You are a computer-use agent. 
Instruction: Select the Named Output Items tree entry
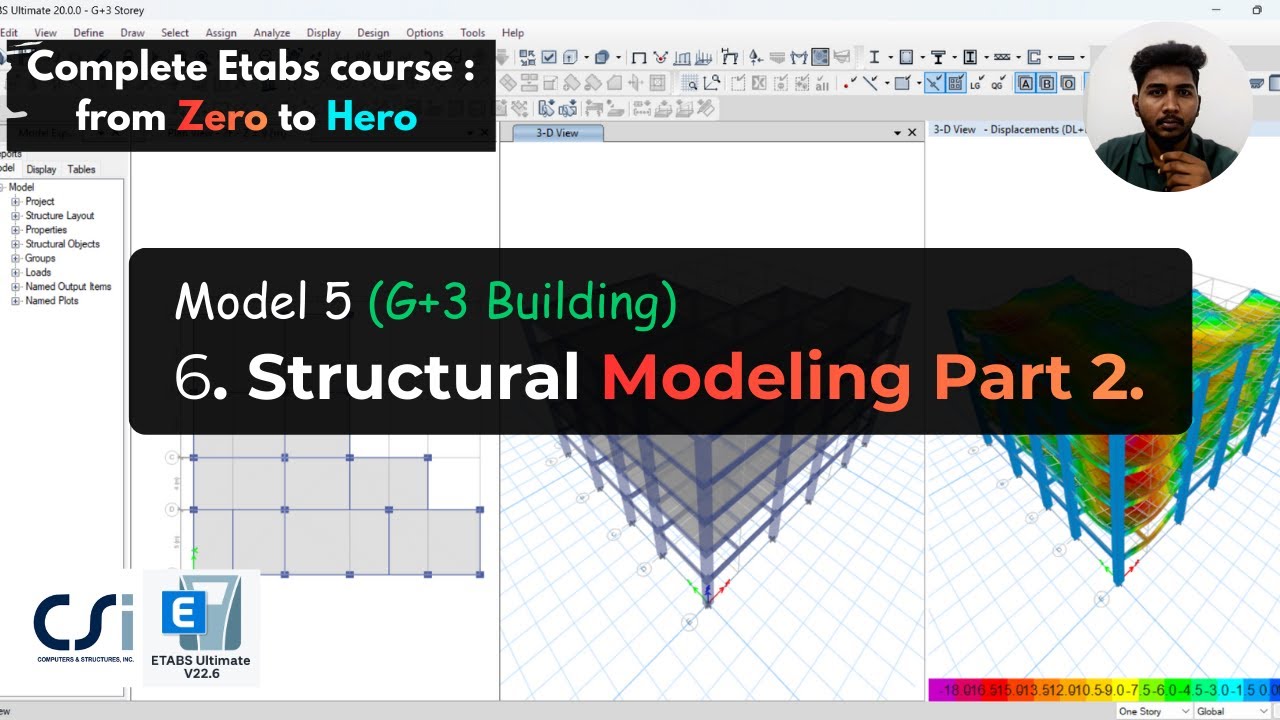(x=68, y=286)
